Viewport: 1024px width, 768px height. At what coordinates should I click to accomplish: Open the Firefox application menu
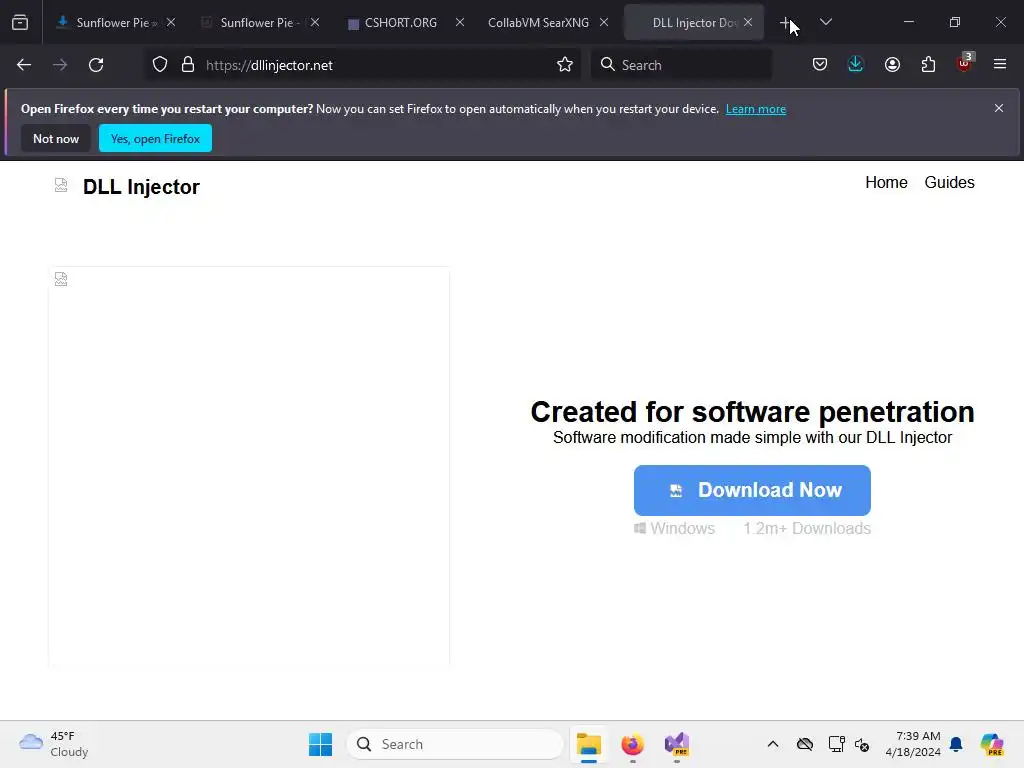pyautogui.click(x=1000, y=64)
